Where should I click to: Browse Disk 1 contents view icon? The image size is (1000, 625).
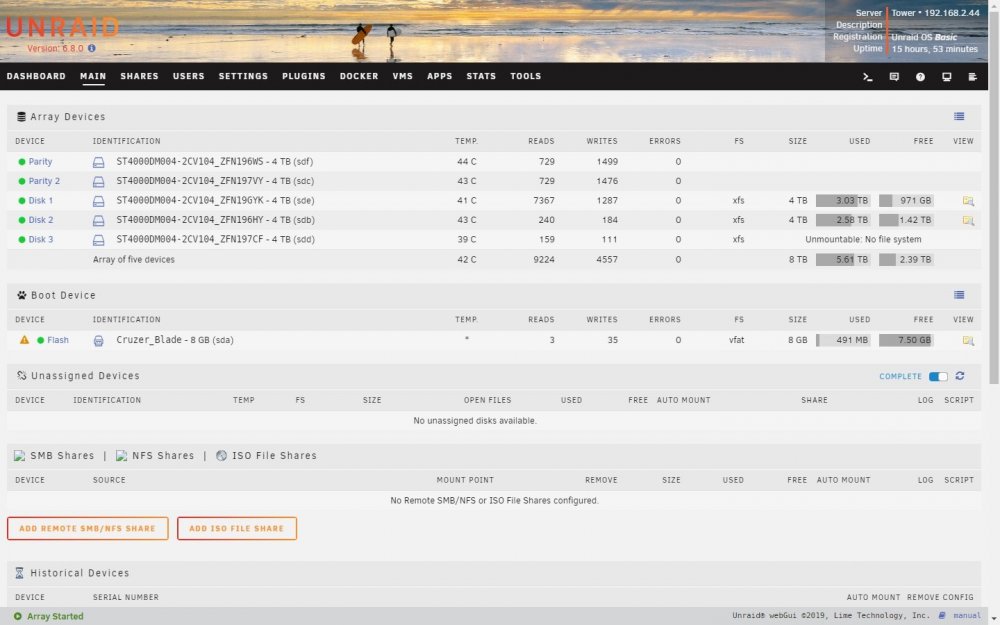coord(968,201)
